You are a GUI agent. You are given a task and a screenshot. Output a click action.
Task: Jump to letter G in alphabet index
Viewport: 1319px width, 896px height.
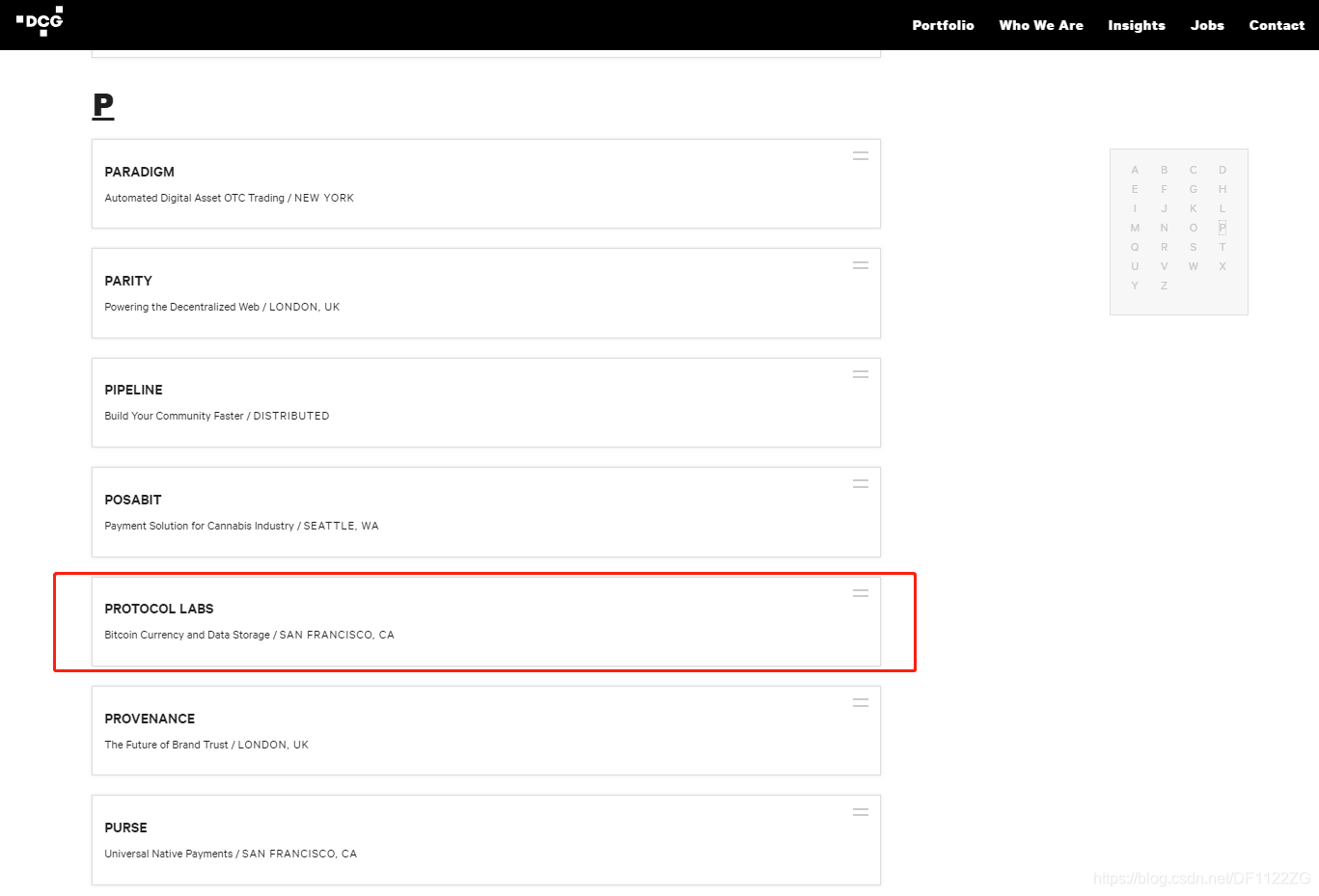1193,189
